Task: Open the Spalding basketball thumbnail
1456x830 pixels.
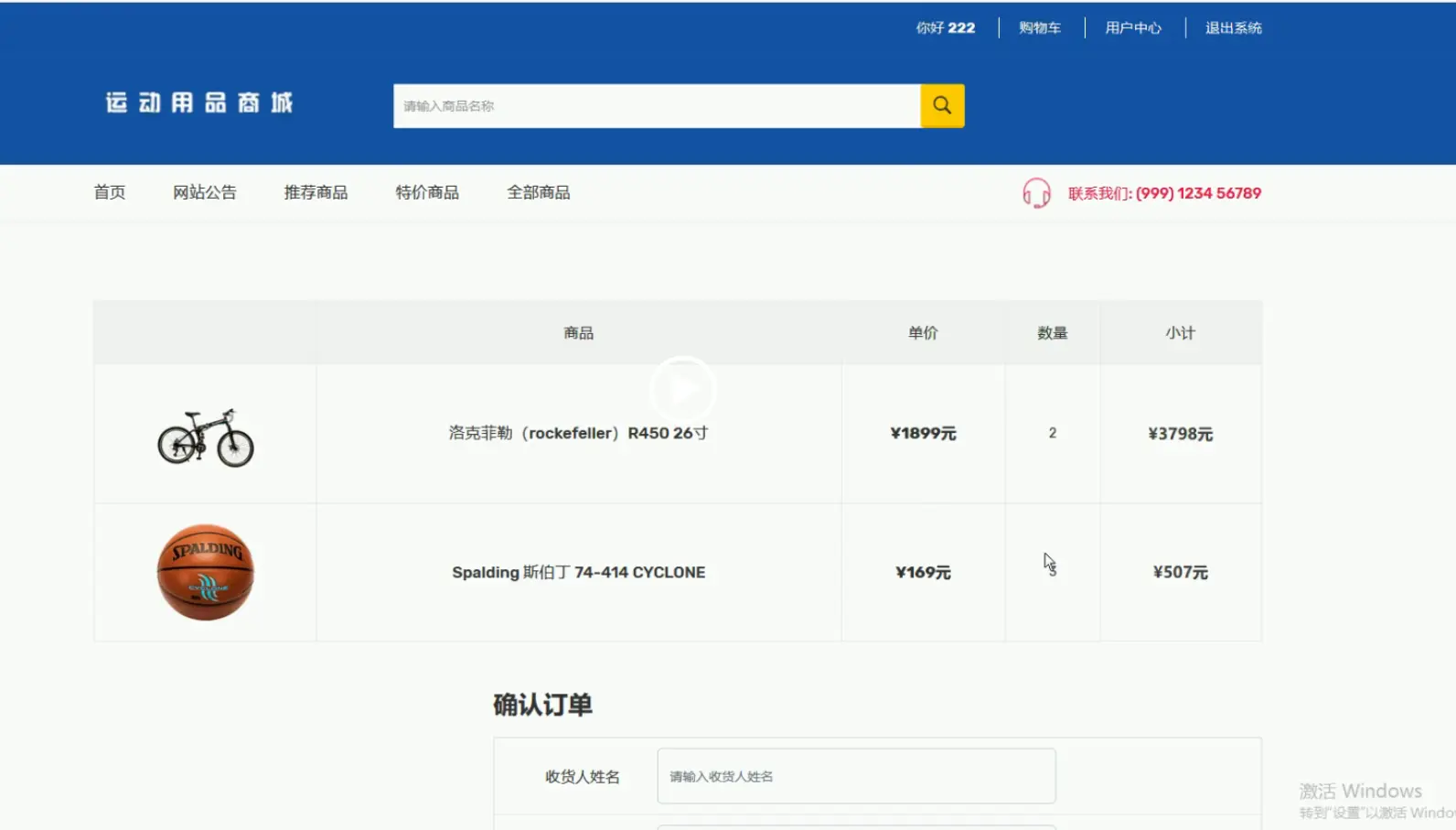Action: [x=206, y=572]
